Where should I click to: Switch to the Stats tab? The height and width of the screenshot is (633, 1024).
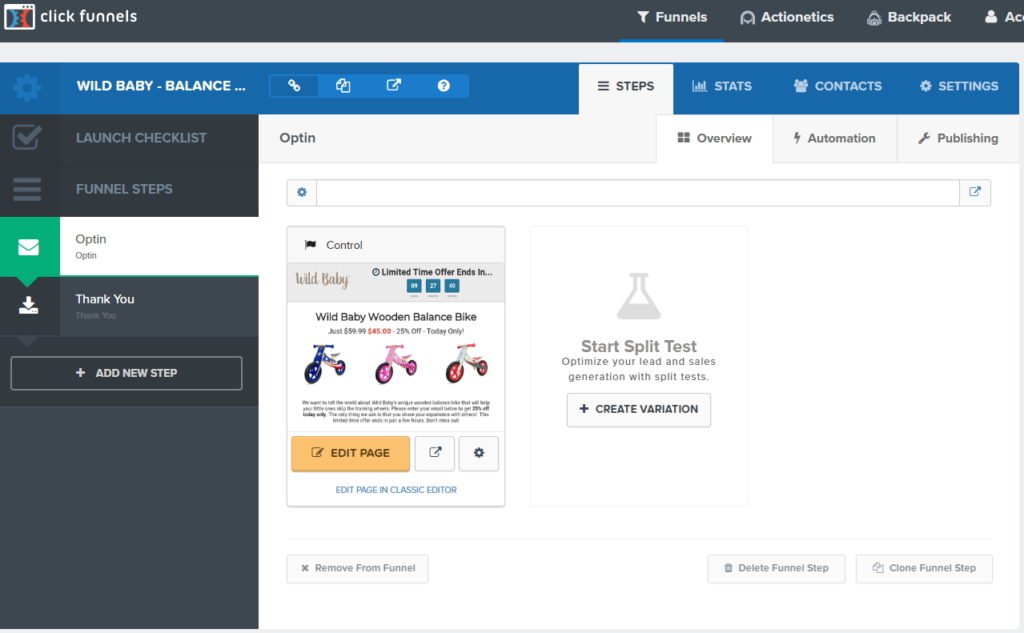click(722, 87)
